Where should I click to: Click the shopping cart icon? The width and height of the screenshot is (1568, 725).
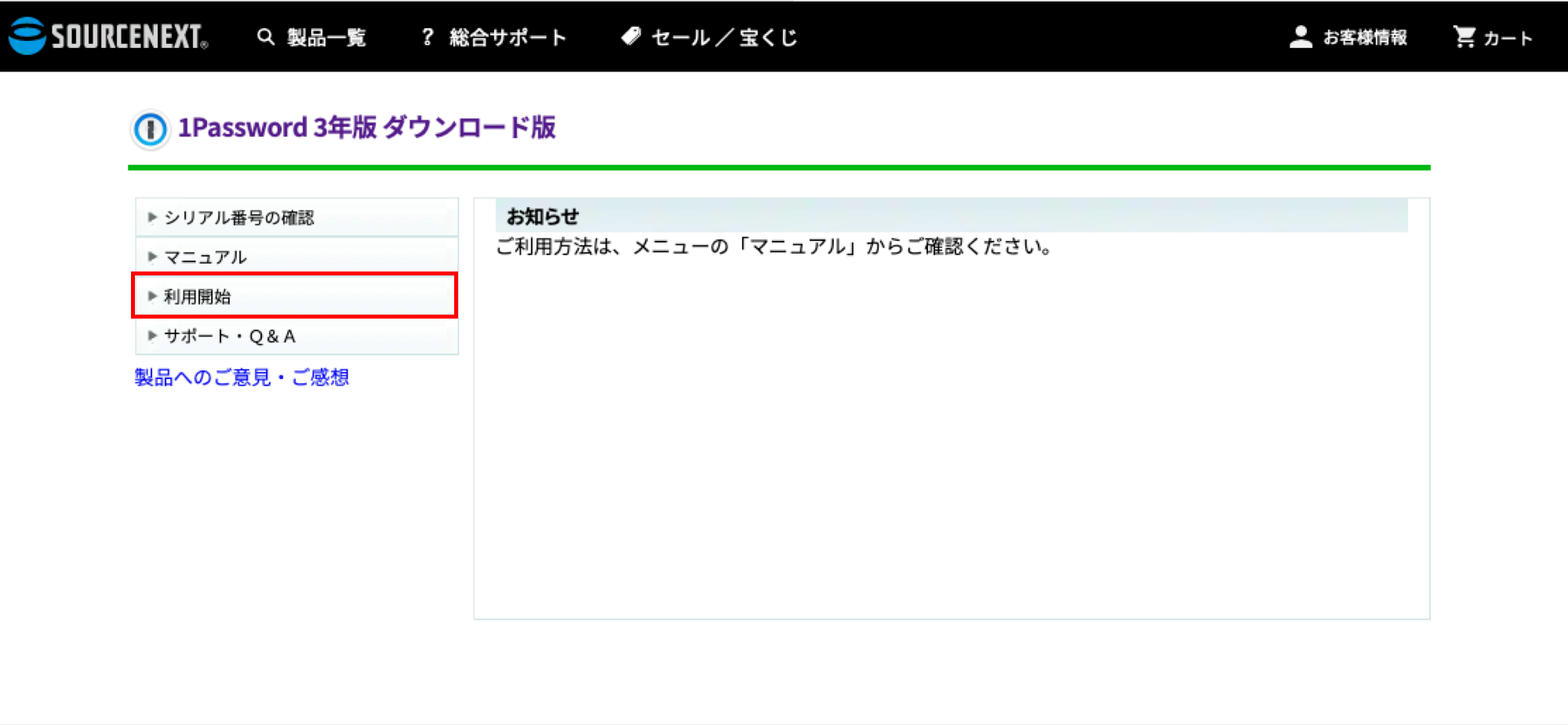[1464, 37]
